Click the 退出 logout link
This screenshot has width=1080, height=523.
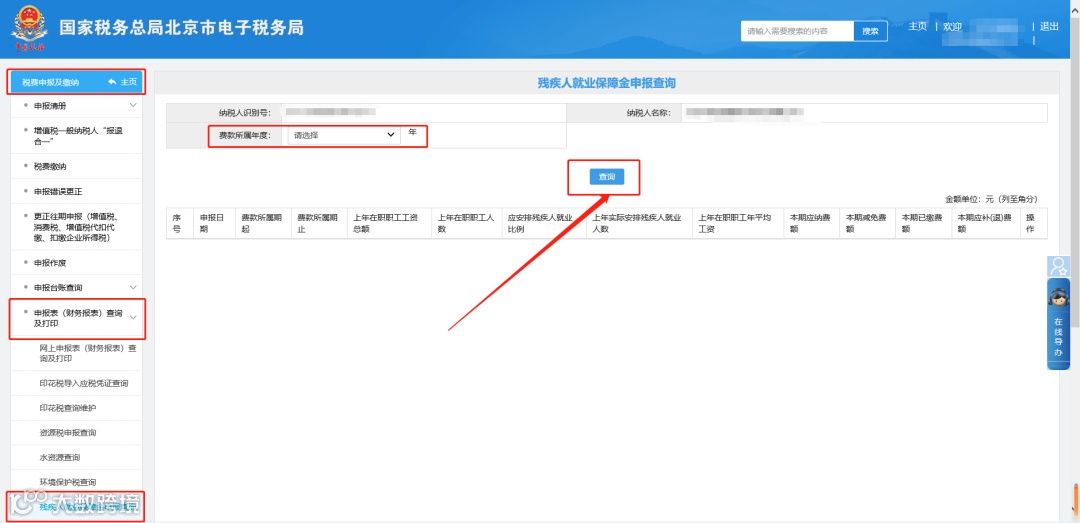[x=1049, y=26]
